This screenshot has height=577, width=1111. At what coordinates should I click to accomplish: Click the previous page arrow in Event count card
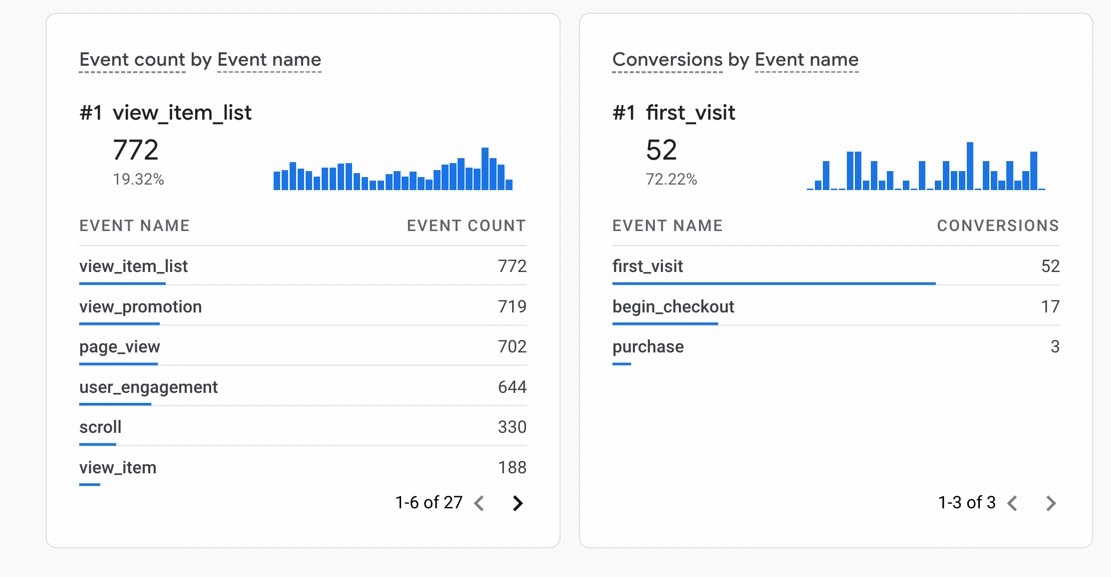479,503
